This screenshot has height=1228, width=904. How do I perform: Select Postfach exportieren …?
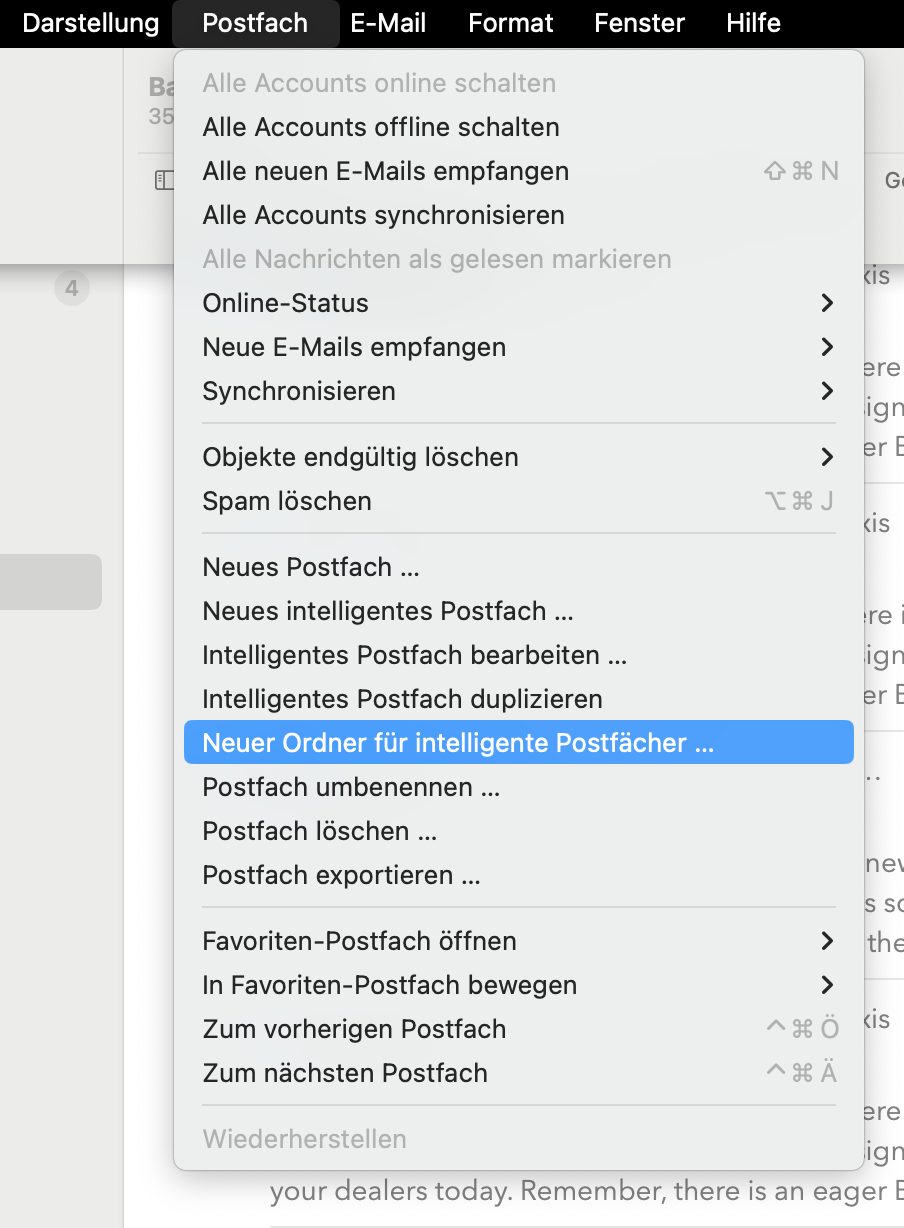coord(341,875)
